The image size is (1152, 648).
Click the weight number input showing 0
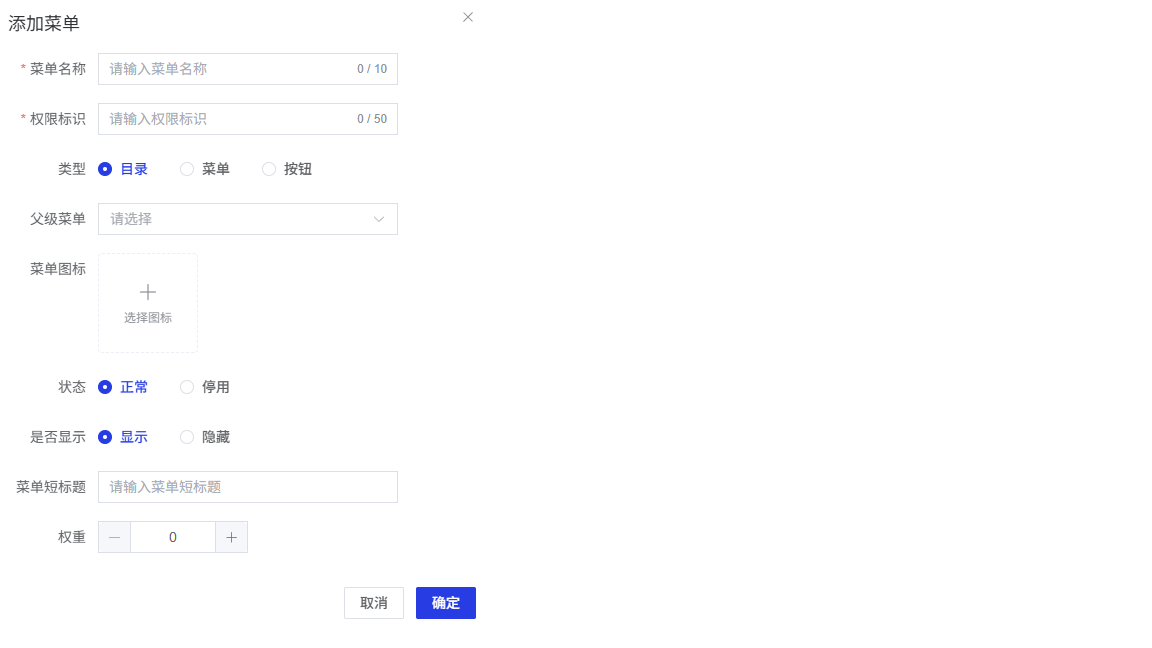pyautogui.click(x=173, y=537)
